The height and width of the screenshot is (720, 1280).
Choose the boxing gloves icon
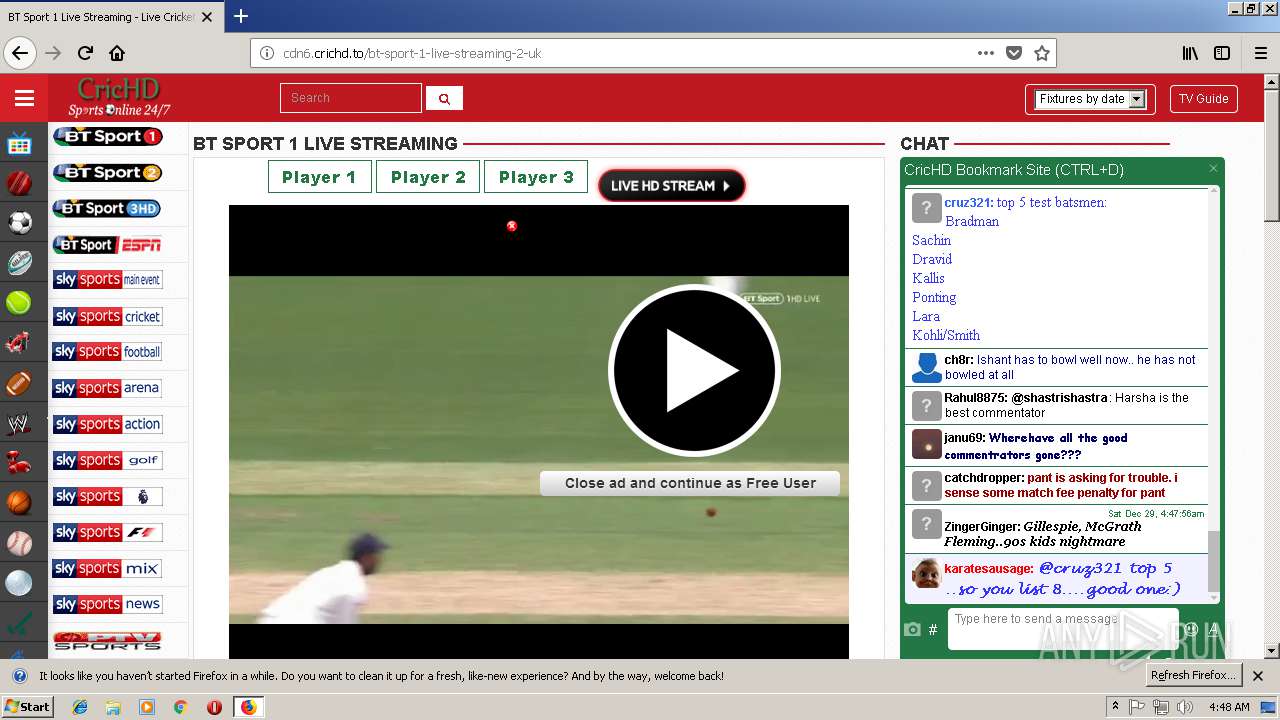(x=19, y=463)
